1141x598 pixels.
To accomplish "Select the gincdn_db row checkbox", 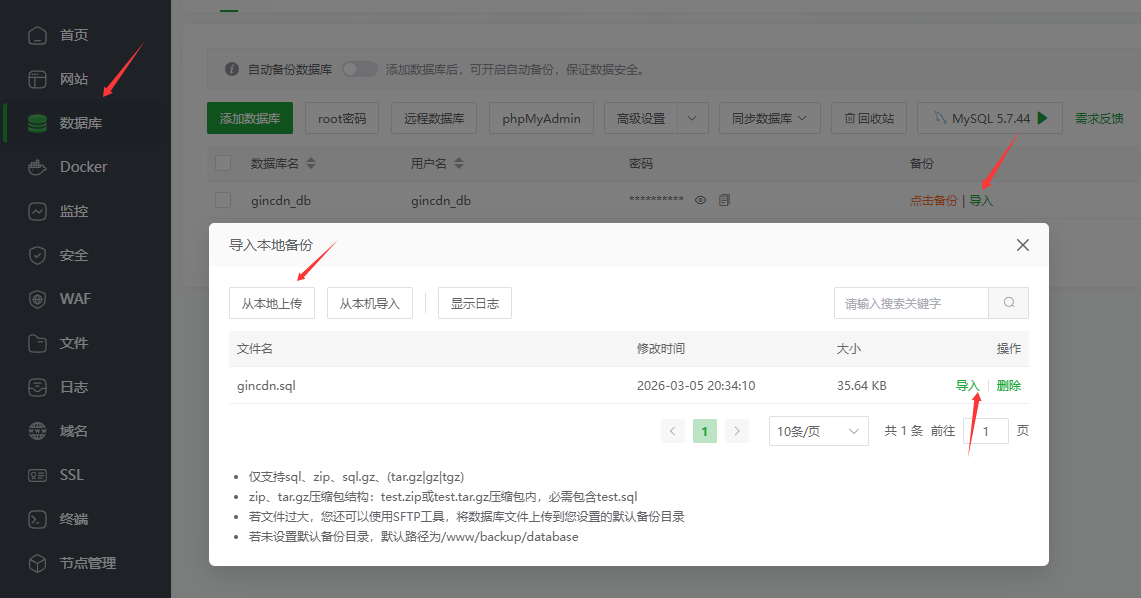I will click(x=223, y=200).
